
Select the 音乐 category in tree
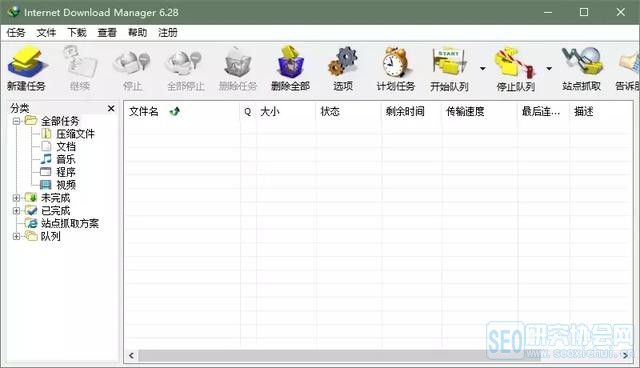tap(65, 159)
